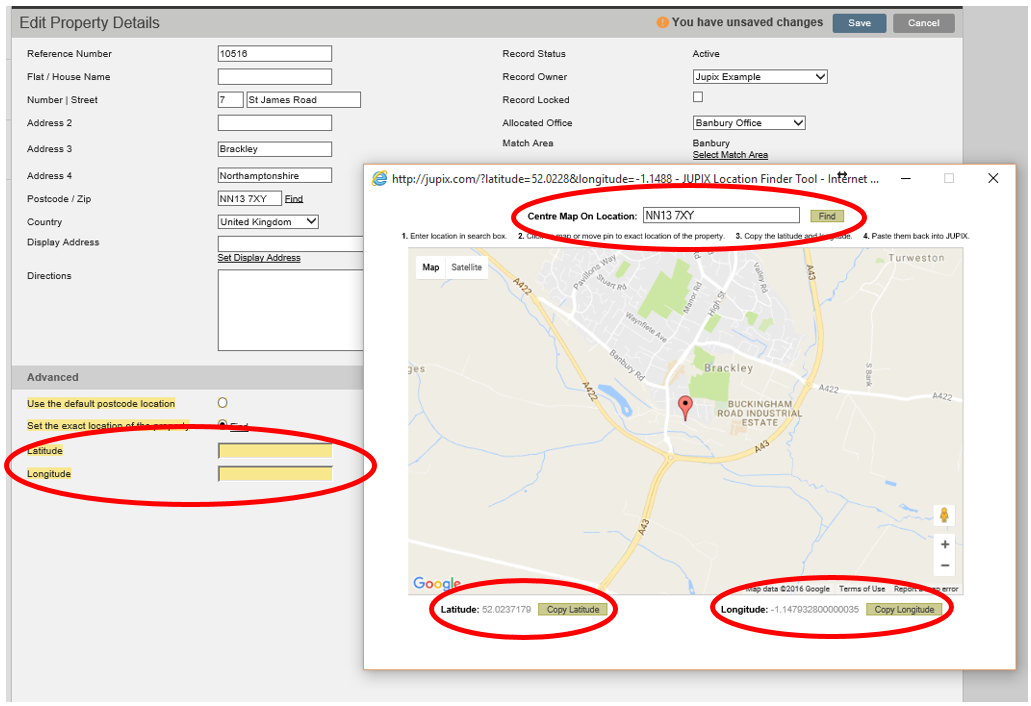
Task: Click the Flat / House Name field
Action: point(275,77)
